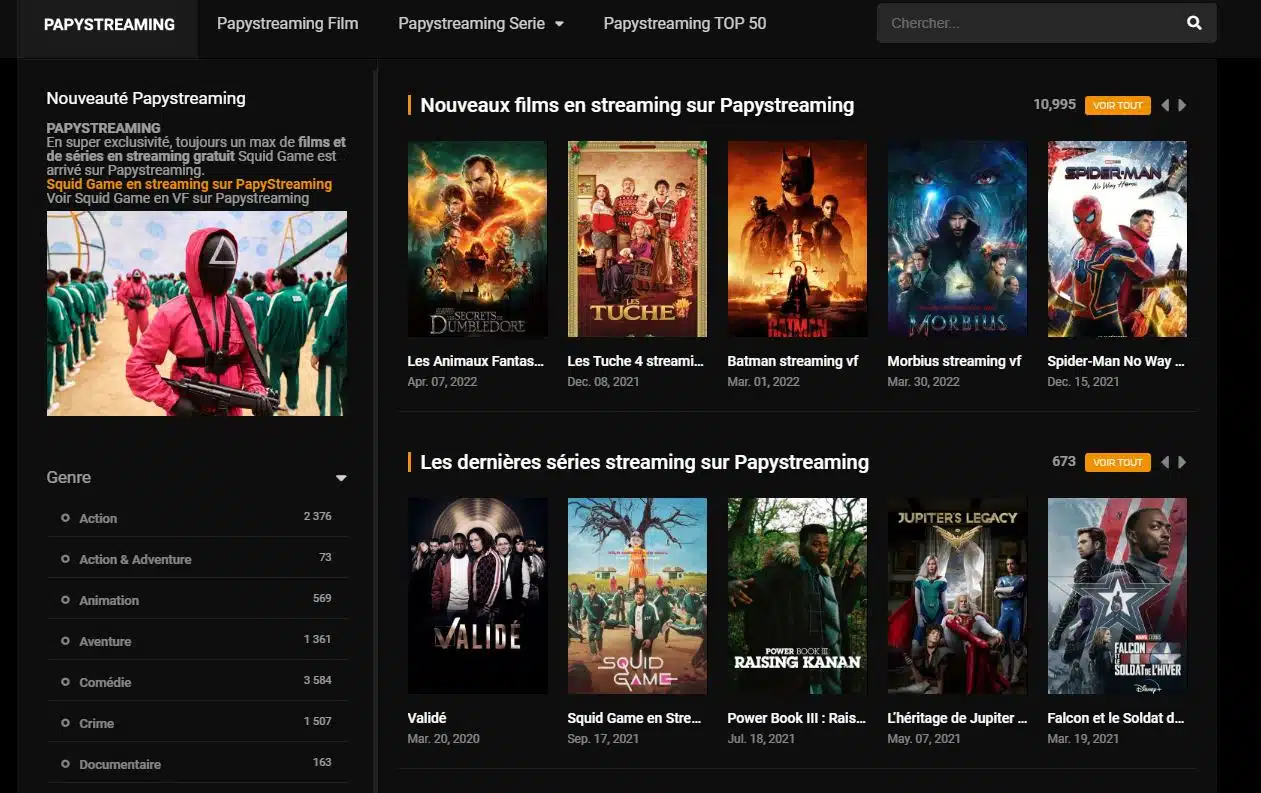Open Secrets de Dumbledore poster
Screen dimensions: 1261x793
pos(477,239)
